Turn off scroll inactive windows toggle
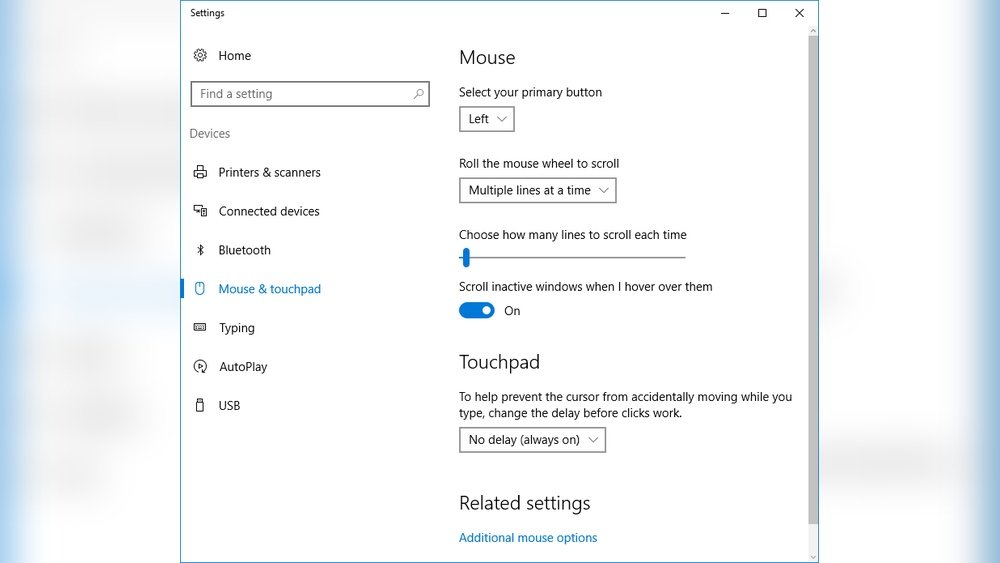This screenshot has width=1000, height=563. [x=476, y=311]
